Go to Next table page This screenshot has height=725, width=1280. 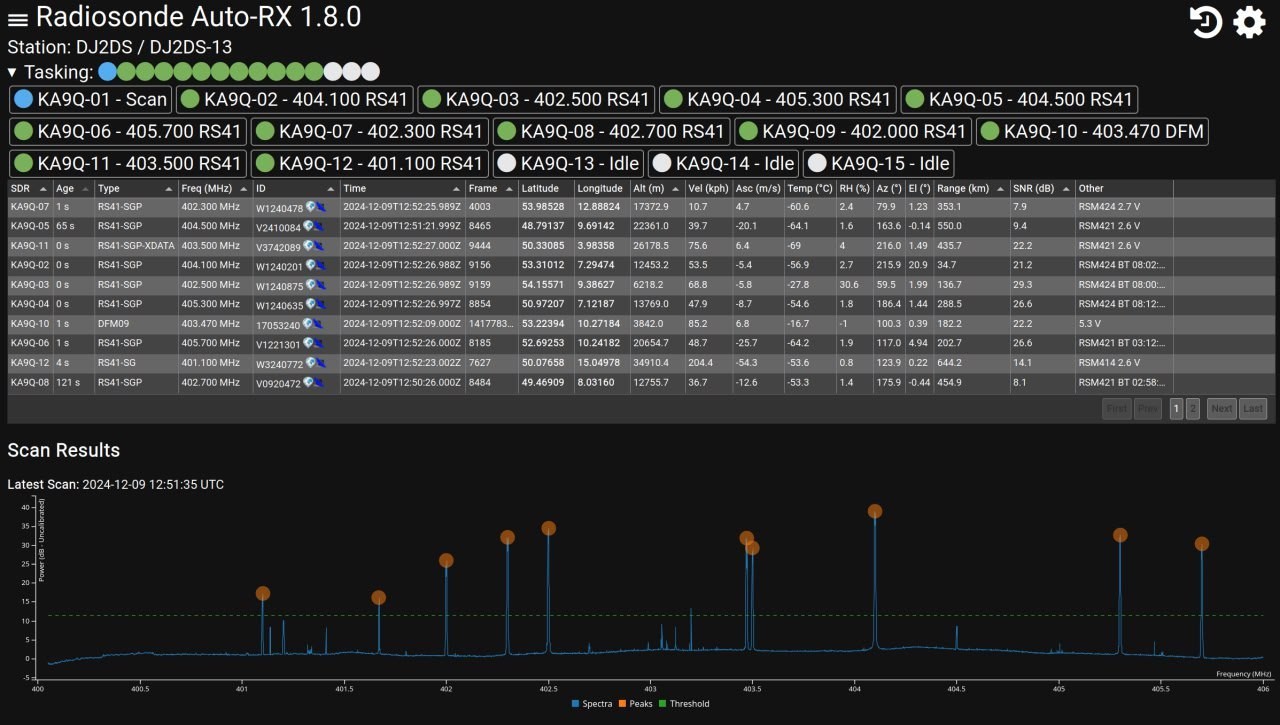(1221, 408)
